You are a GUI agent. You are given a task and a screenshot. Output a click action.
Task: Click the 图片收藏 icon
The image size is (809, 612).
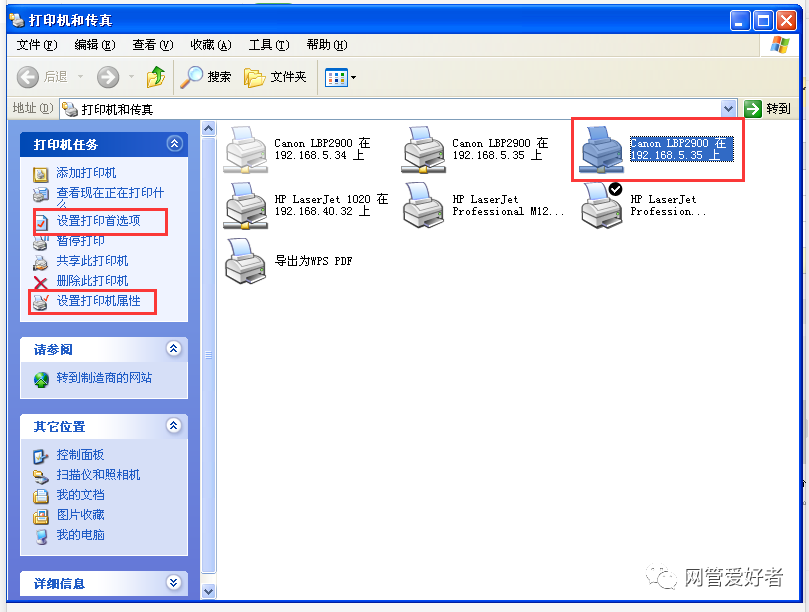click(x=41, y=516)
